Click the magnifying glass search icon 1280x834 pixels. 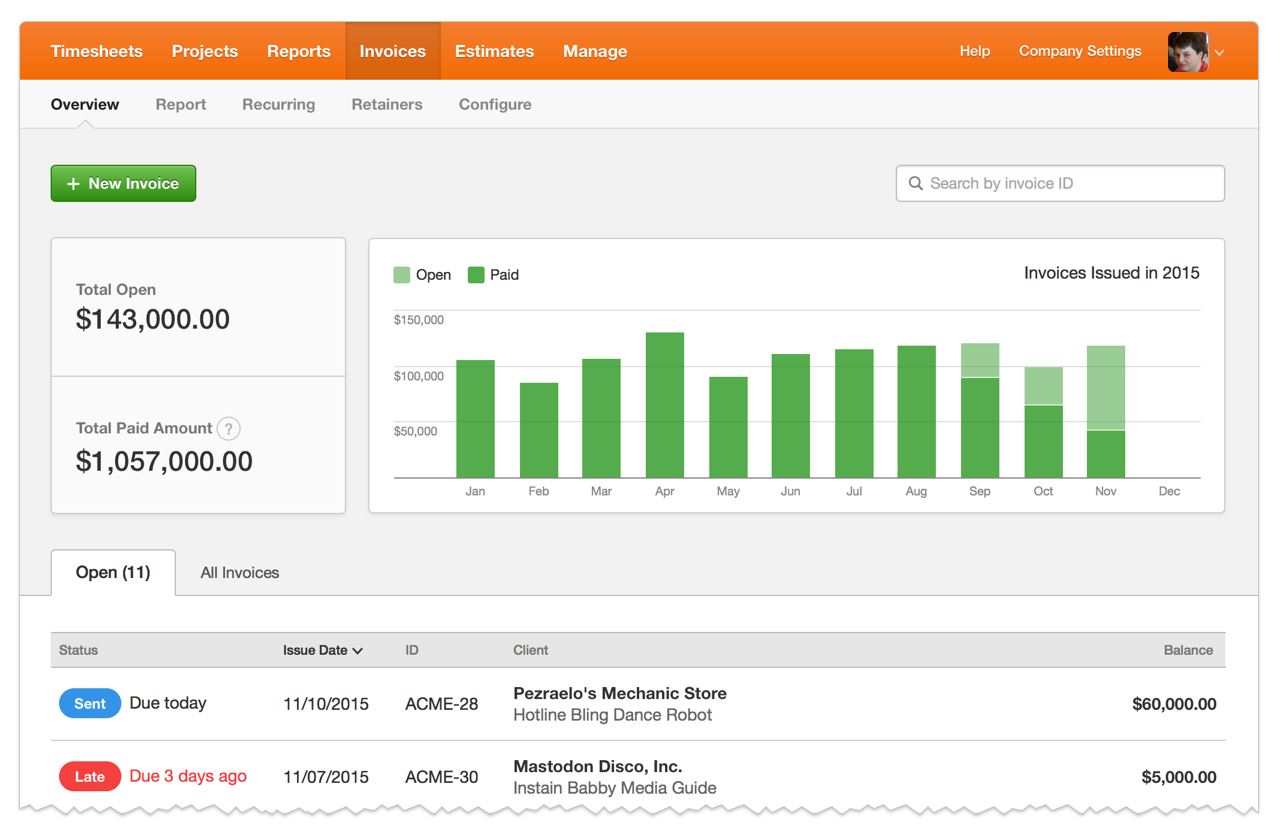tap(916, 183)
